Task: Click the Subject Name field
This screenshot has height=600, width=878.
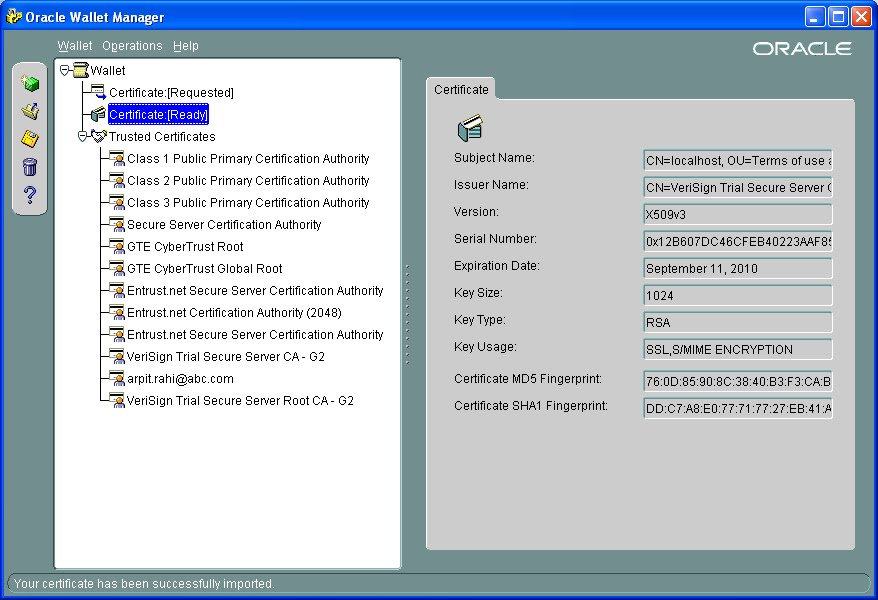Action: pos(738,160)
